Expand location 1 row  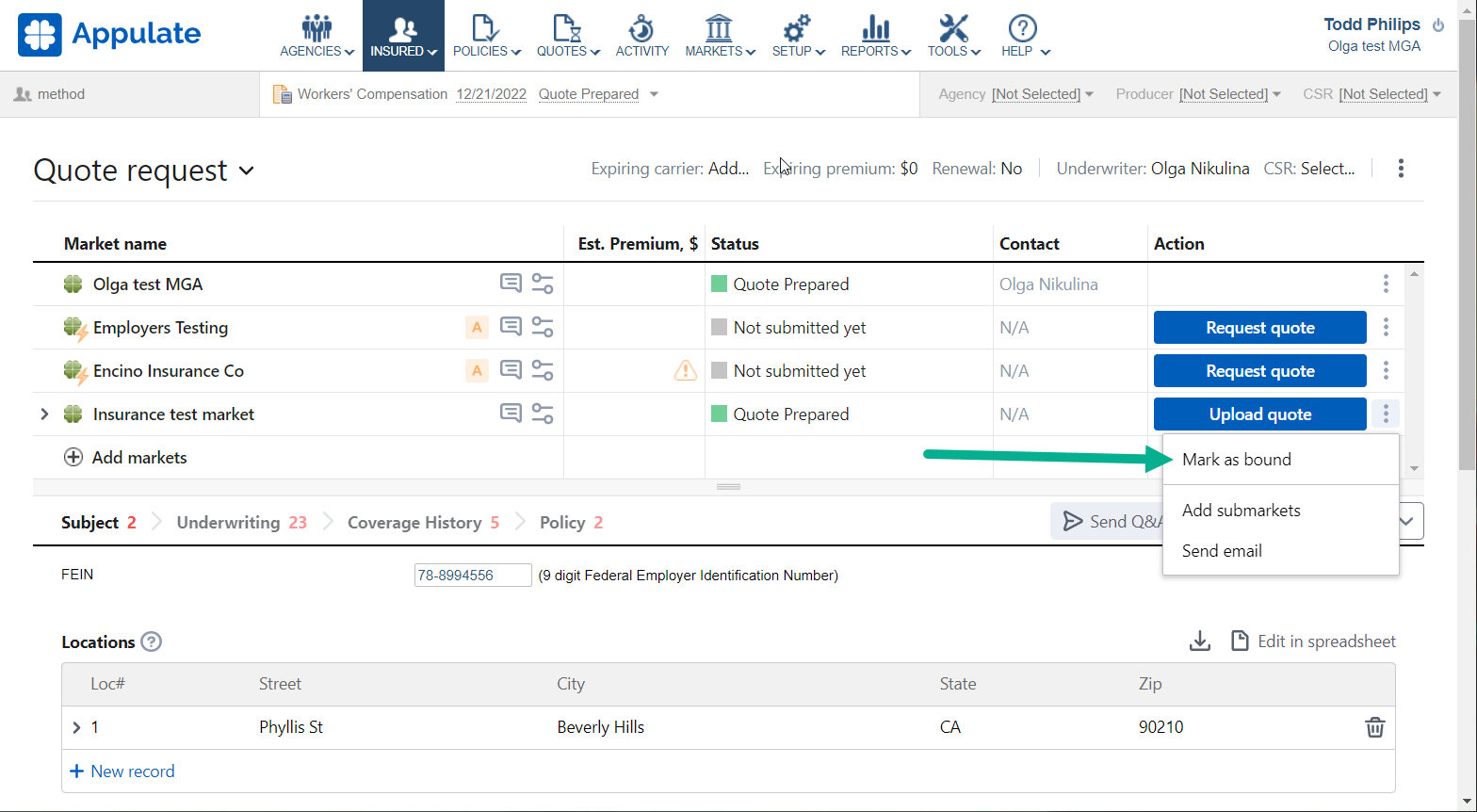click(76, 727)
